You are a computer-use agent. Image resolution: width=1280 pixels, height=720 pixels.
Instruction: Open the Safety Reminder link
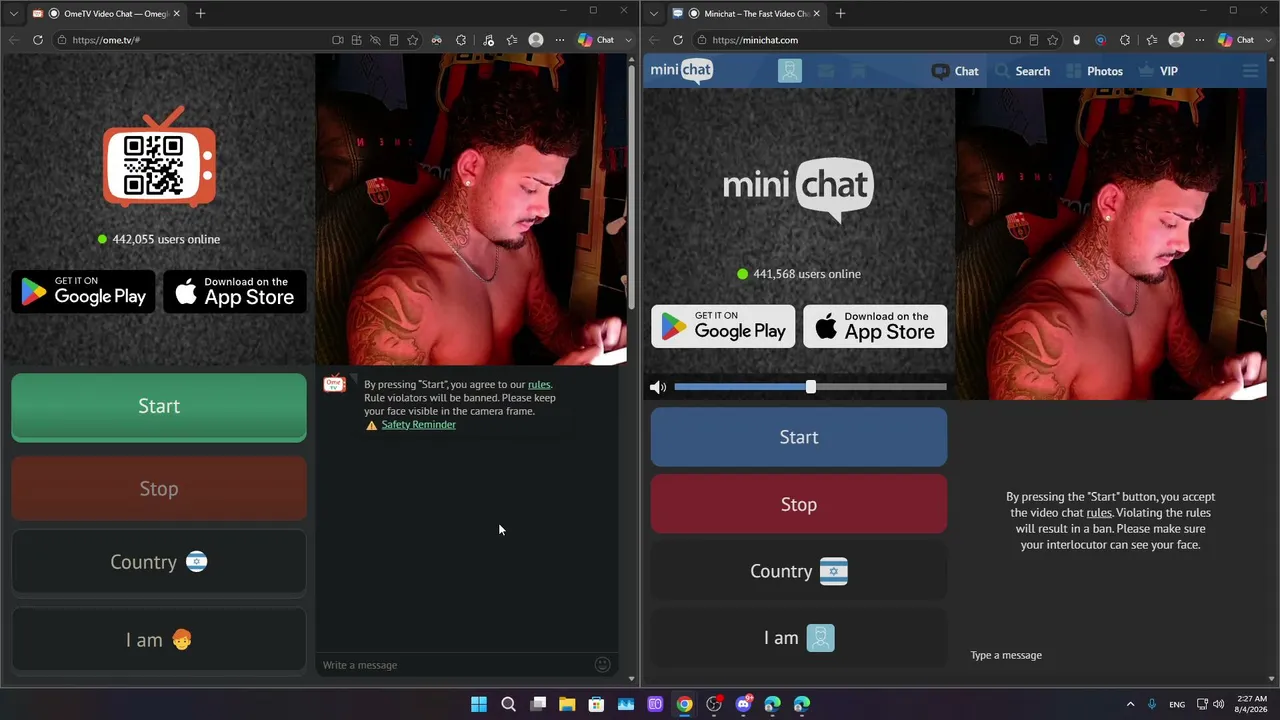point(418,424)
